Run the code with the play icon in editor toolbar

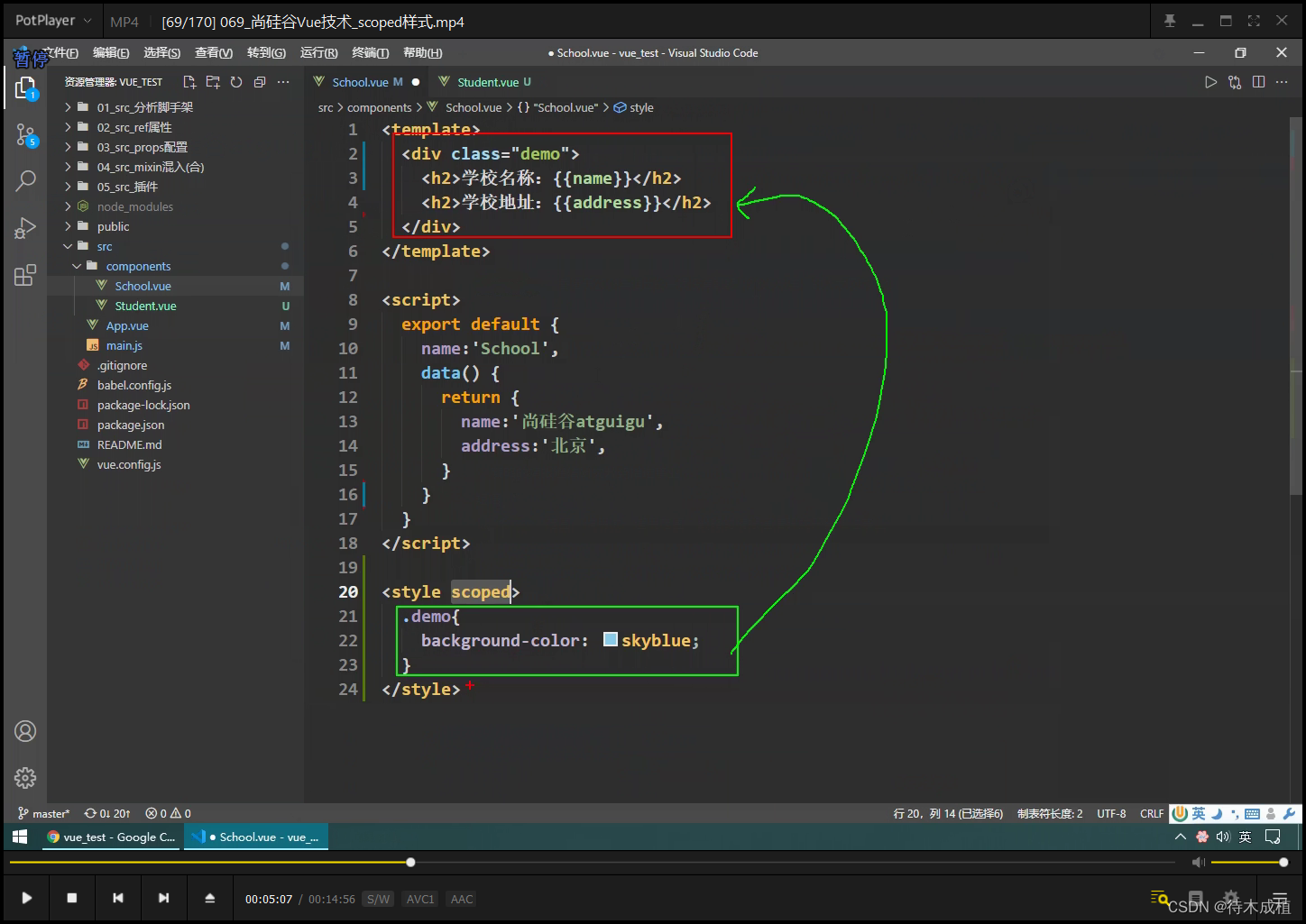(1210, 82)
